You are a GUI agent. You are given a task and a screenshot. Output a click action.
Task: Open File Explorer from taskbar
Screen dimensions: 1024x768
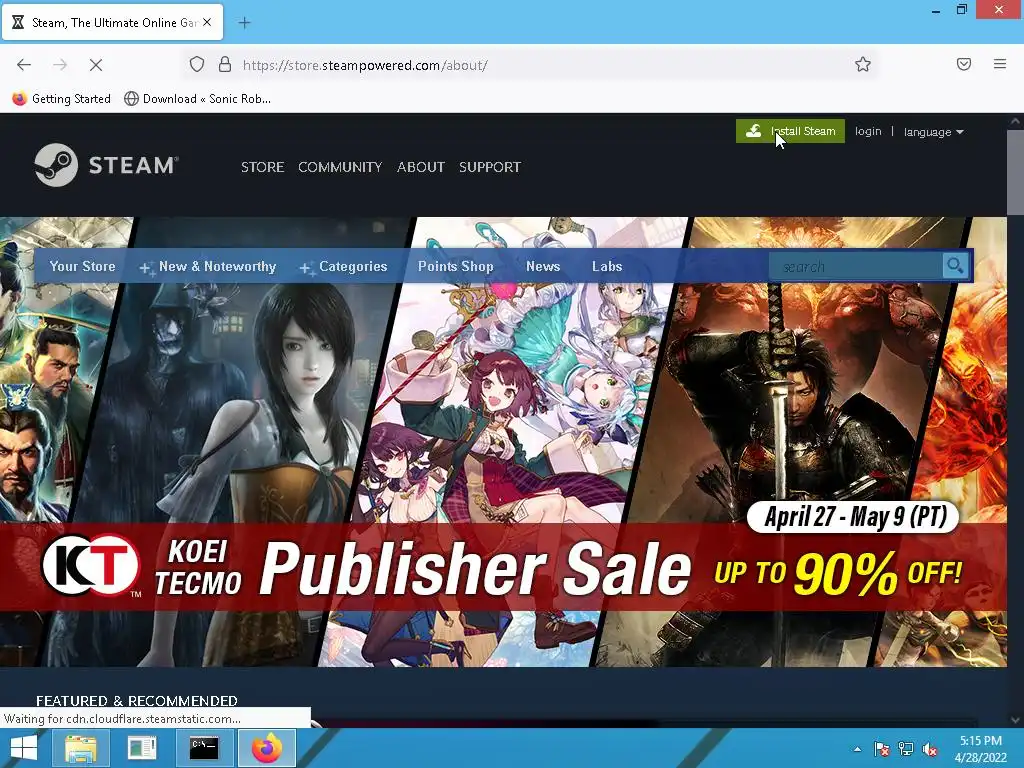[80, 748]
